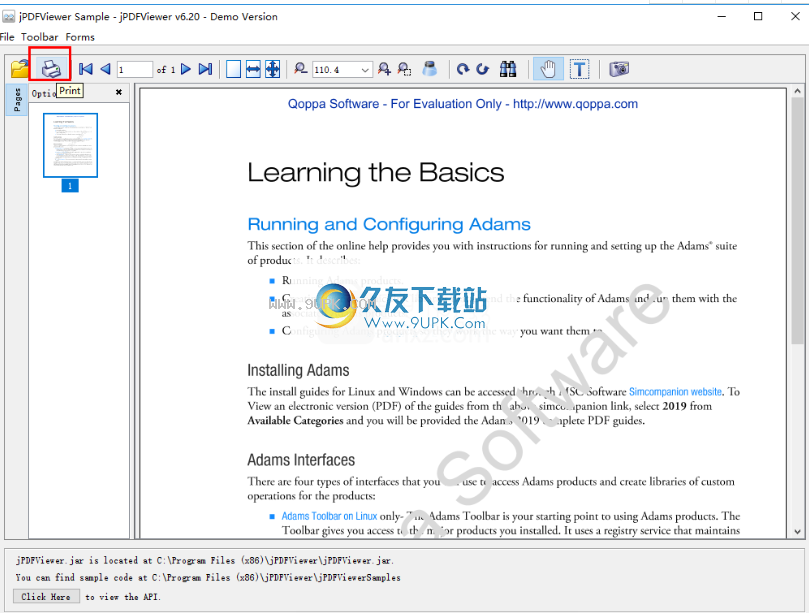Viewport: 809px width, 613px height.
Task: Maximize the jPDFViewer window
Action: coord(758,17)
